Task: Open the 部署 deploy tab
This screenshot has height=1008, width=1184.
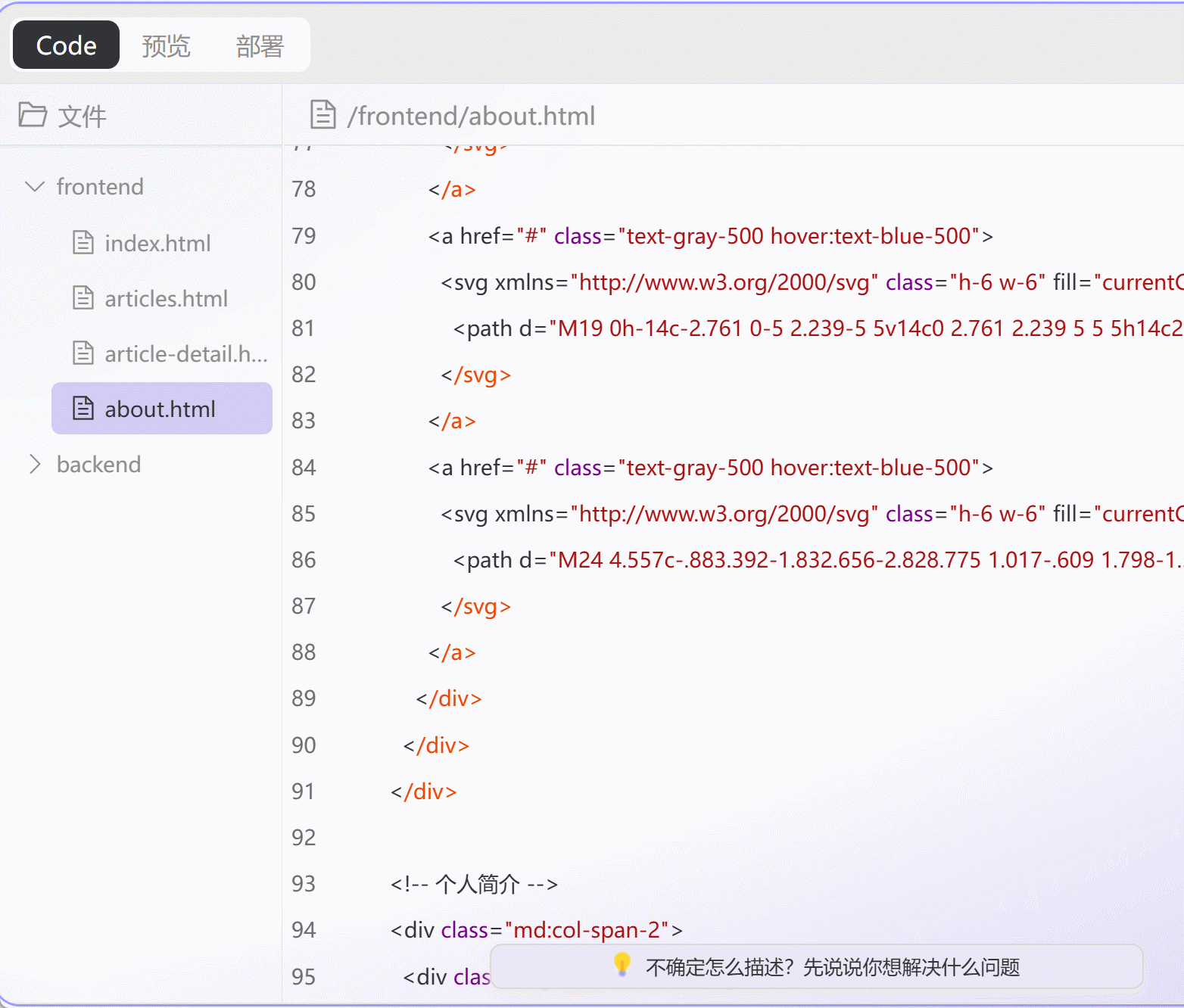Action: coord(260,46)
